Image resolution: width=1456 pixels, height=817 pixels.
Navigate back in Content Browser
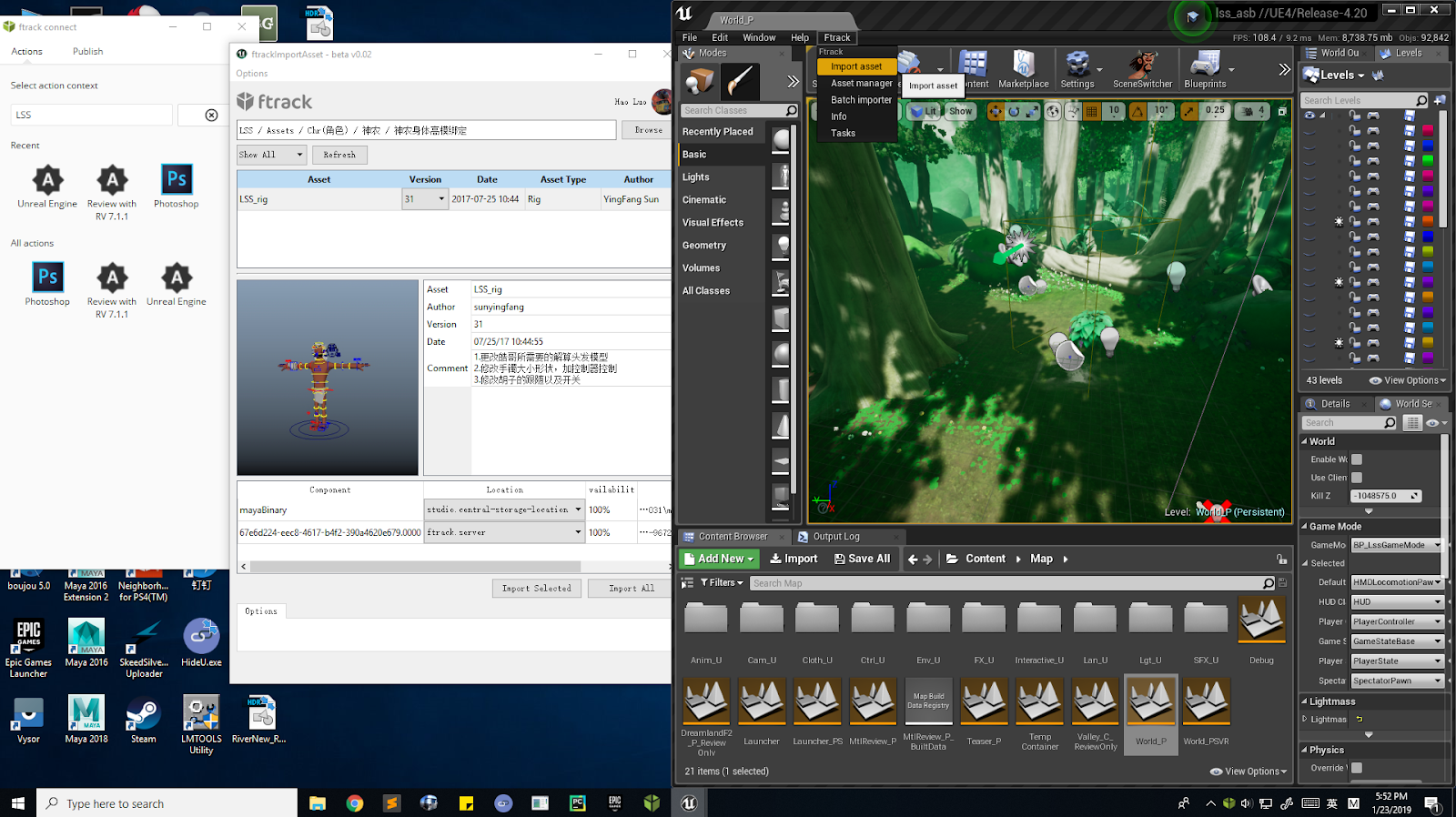913,560
